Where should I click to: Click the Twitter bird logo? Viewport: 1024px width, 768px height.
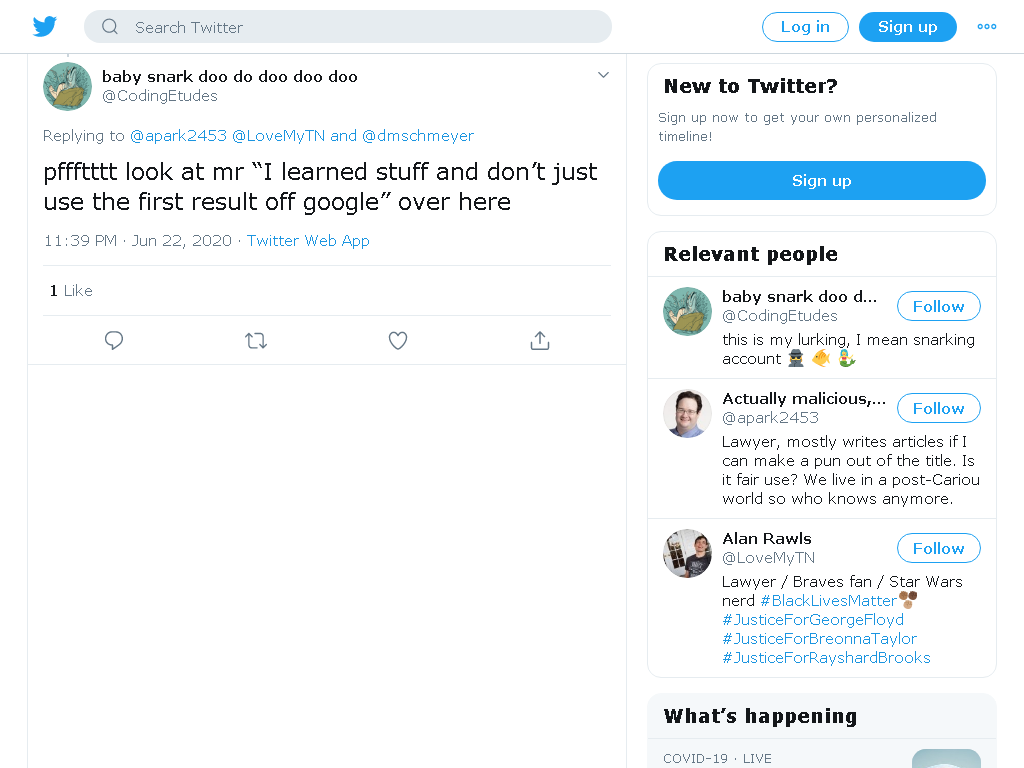[x=44, y=27]
